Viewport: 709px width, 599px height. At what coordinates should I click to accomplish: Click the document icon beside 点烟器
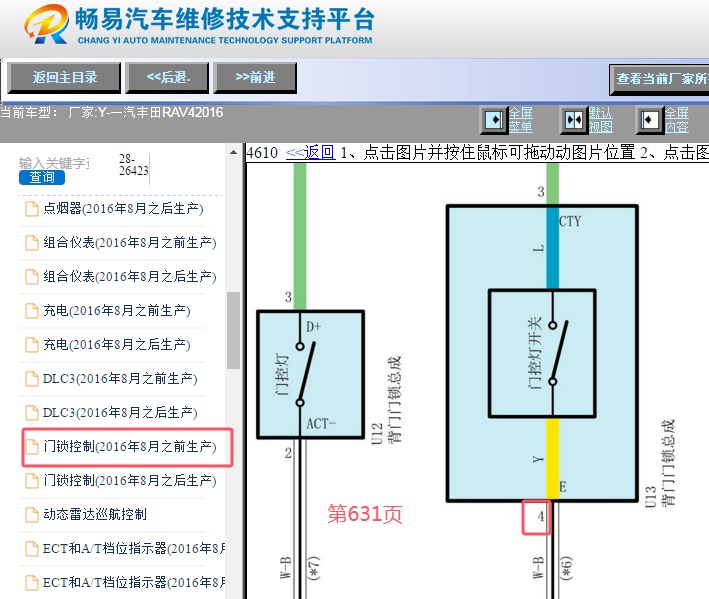pyautogui.click(x=32, y=209)
